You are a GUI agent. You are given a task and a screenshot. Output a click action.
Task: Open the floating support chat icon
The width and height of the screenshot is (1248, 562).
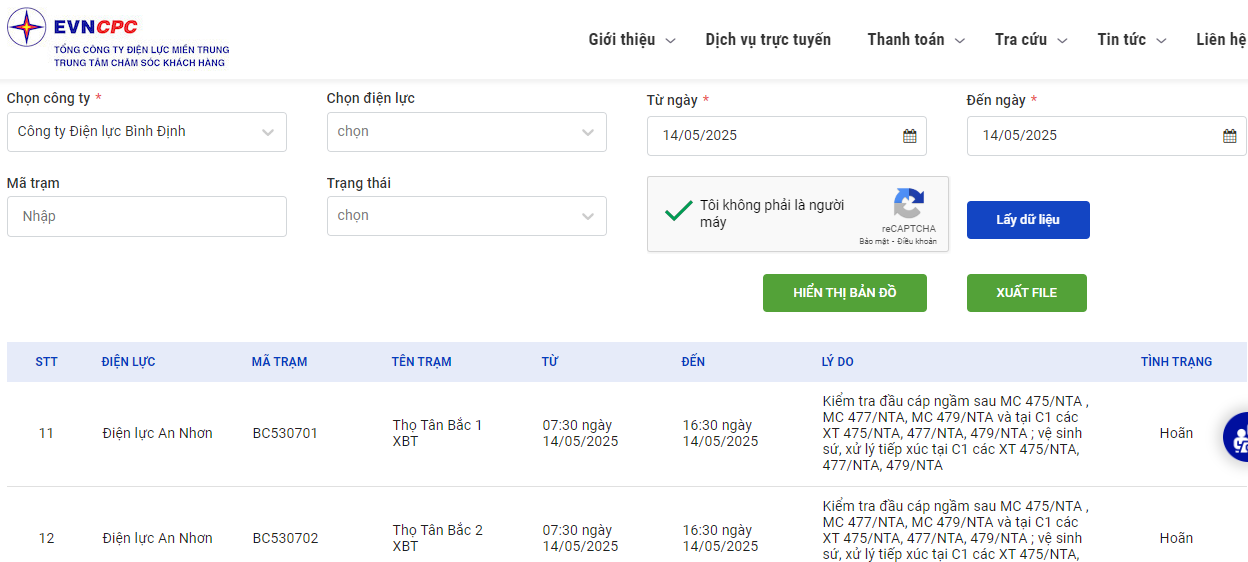point(1238,437)
